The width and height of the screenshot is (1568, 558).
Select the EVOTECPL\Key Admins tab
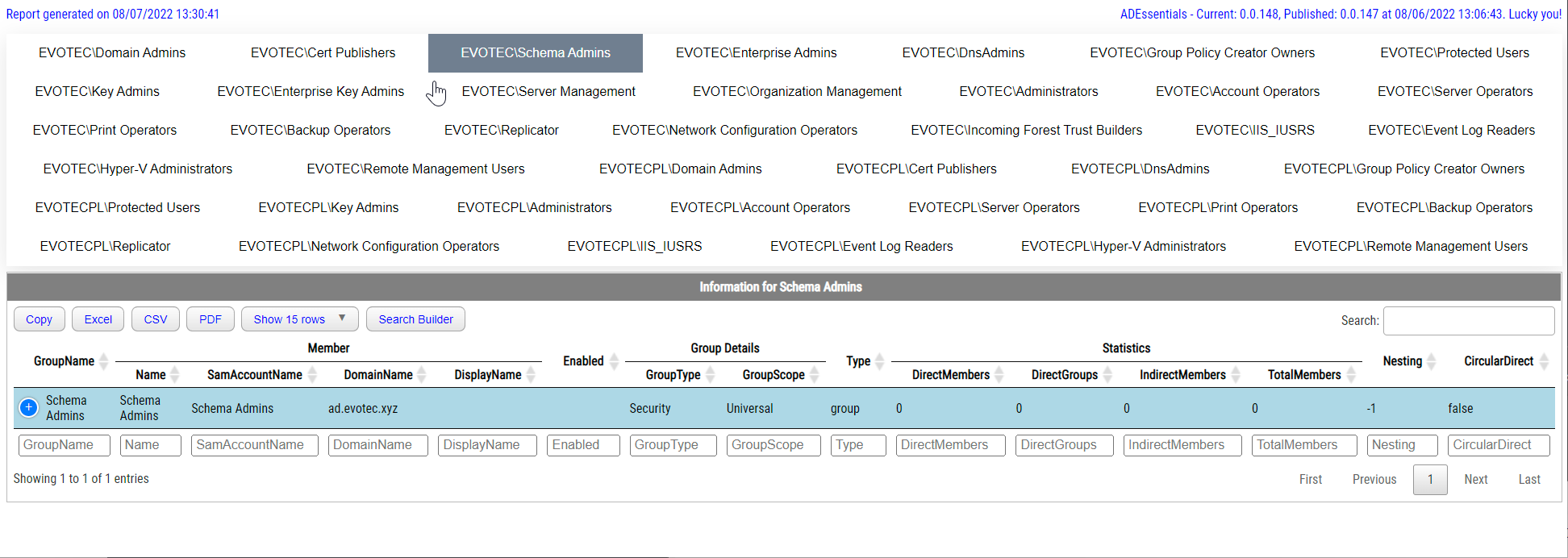click(328, 208)
